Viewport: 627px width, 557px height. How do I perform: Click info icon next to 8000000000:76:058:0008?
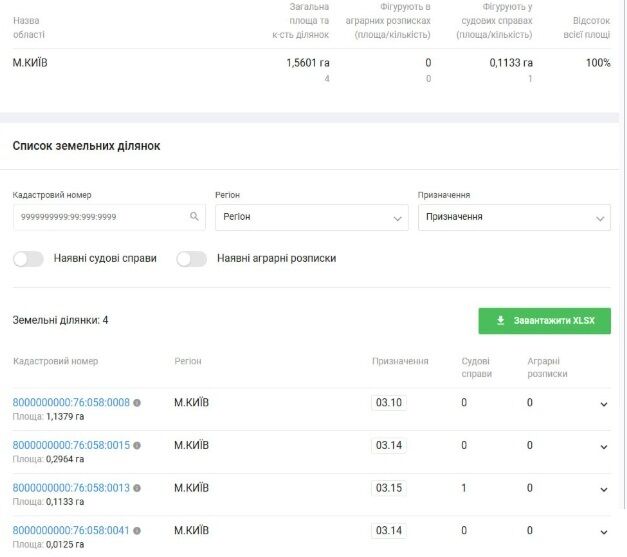coord(137,403)
